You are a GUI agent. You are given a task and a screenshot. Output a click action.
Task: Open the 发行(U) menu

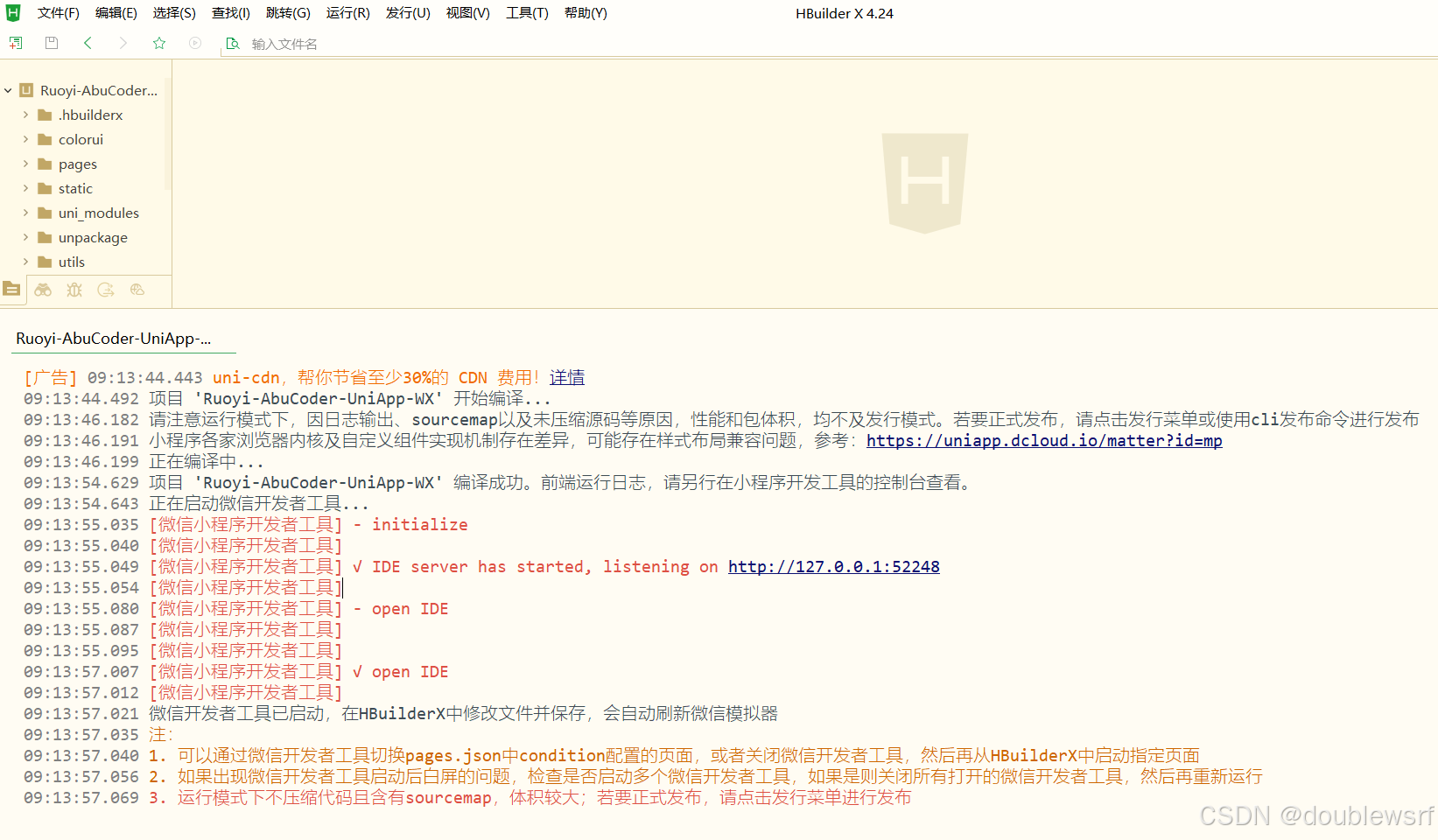[x=408, y=13]
